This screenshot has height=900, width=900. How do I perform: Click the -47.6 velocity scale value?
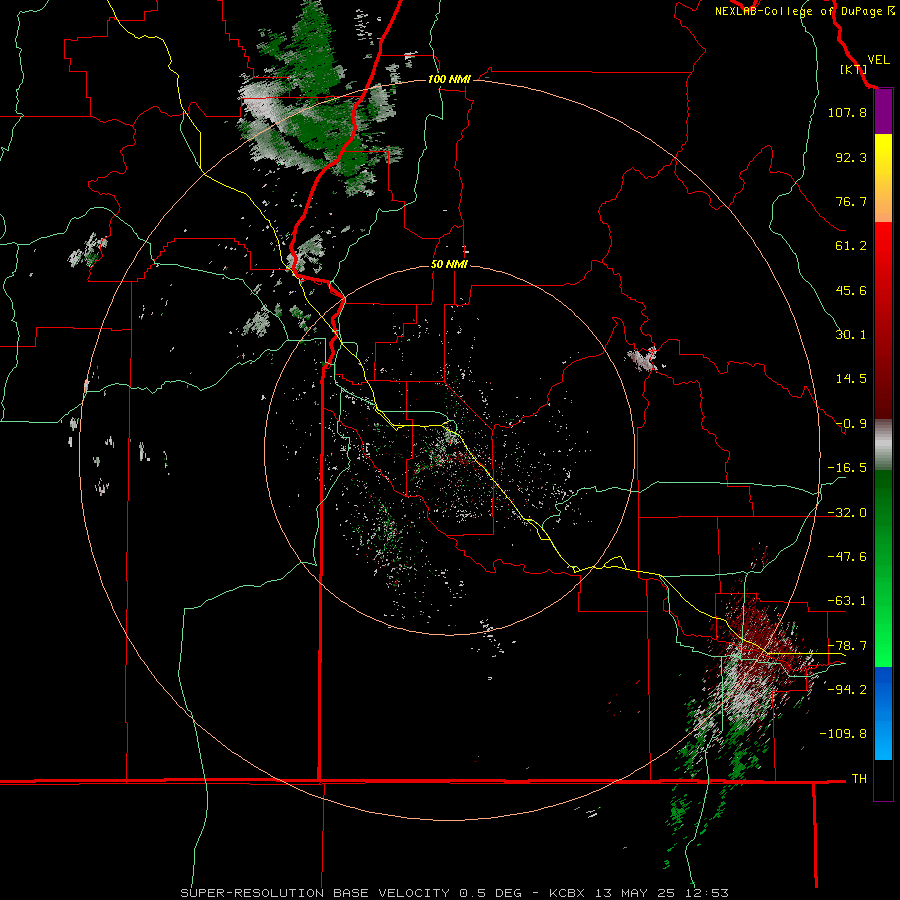(847, 557)
